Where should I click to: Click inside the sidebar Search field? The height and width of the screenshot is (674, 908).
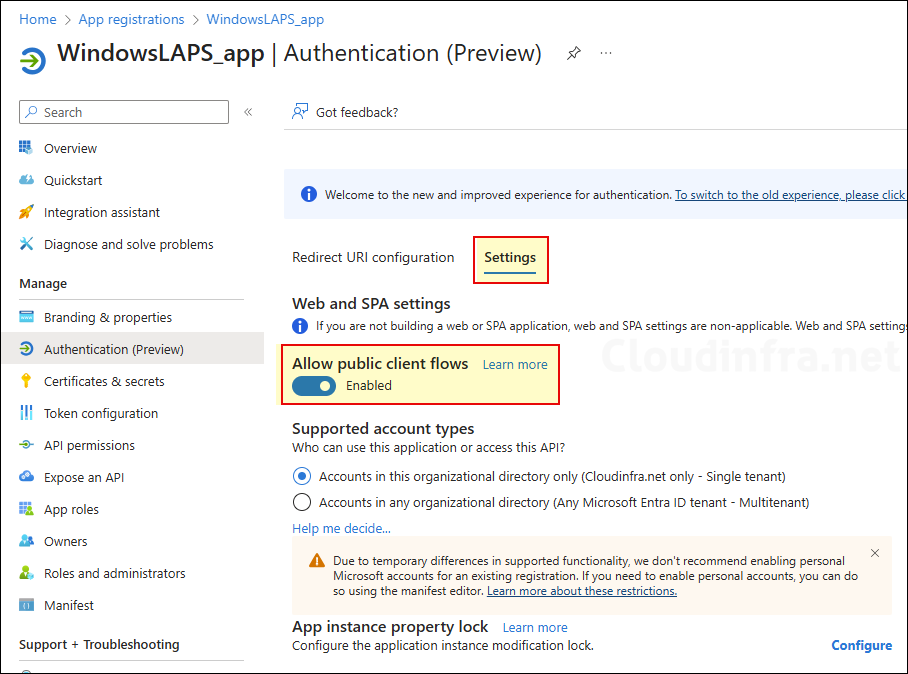coord(123,112)
